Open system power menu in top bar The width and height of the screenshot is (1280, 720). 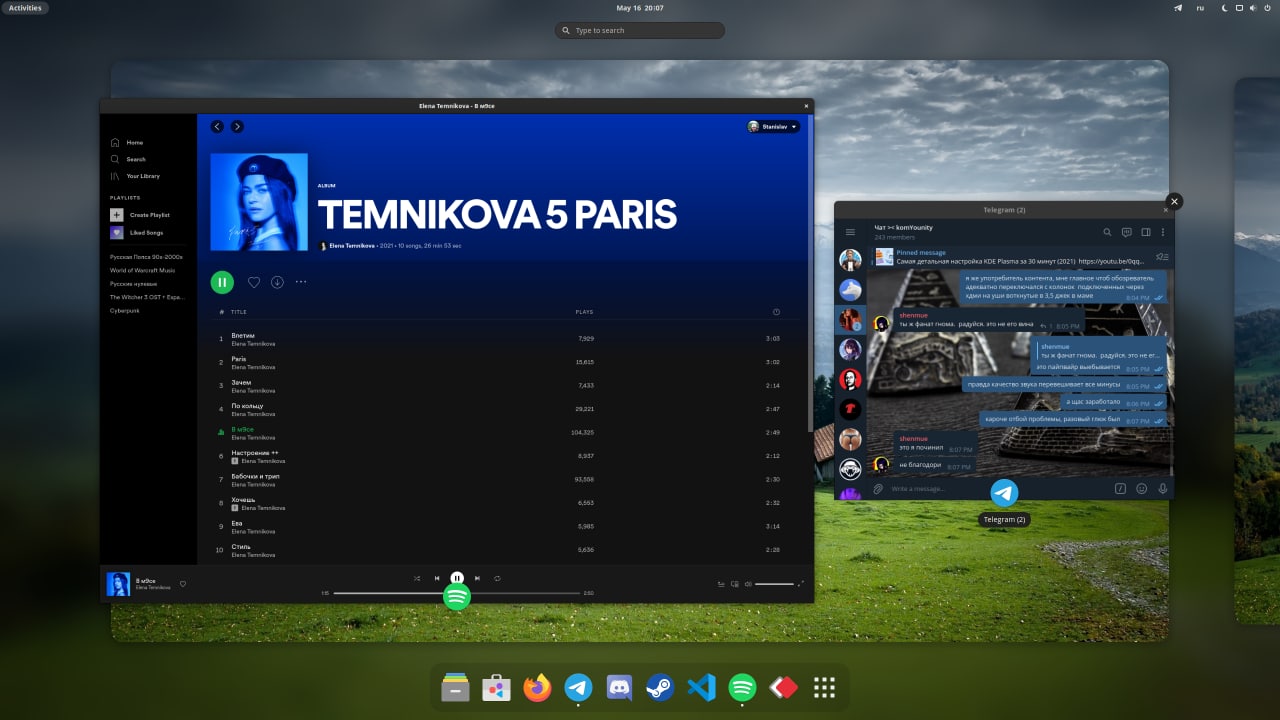[x=1267, y=8]
